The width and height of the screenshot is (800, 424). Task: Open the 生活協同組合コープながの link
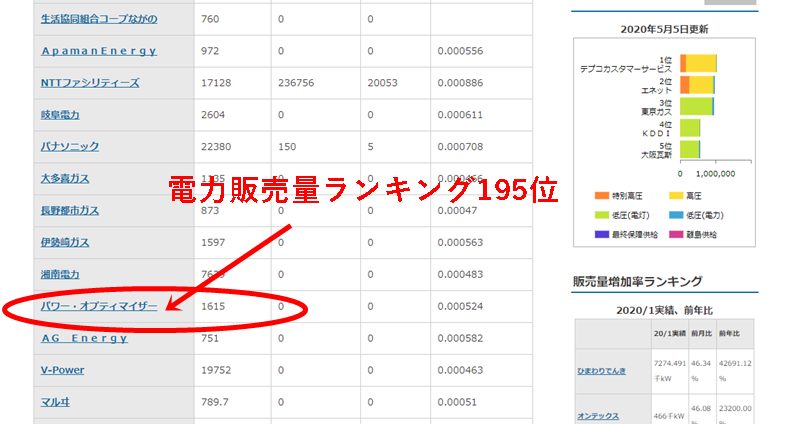click(x=99, y=19)
